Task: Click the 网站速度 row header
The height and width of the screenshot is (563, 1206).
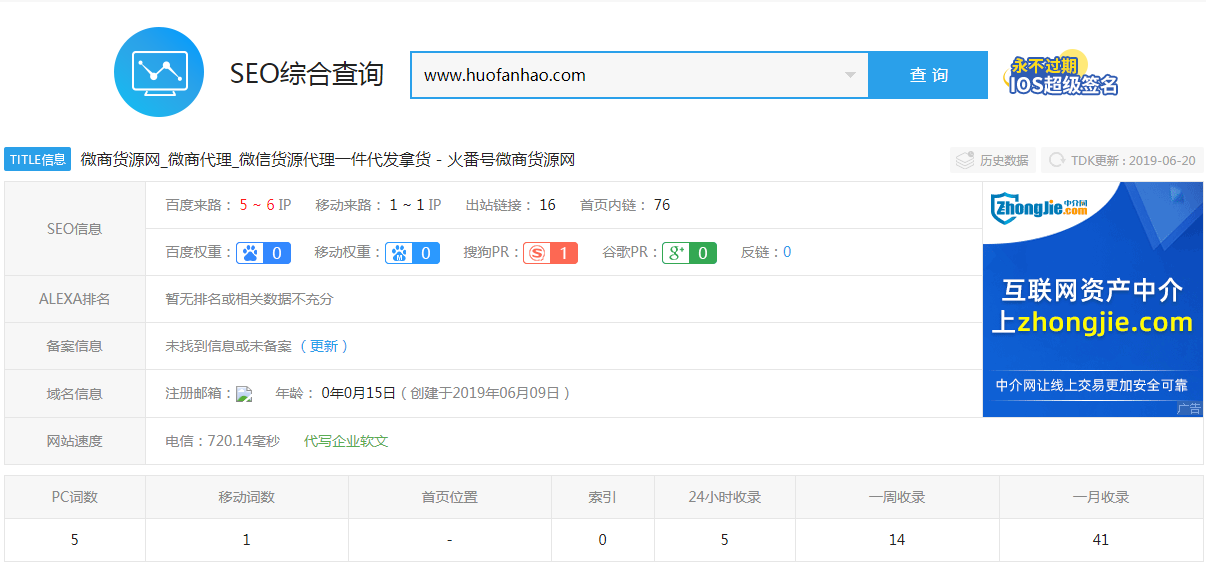Action: pyautogui.click(x=75, y=441)
